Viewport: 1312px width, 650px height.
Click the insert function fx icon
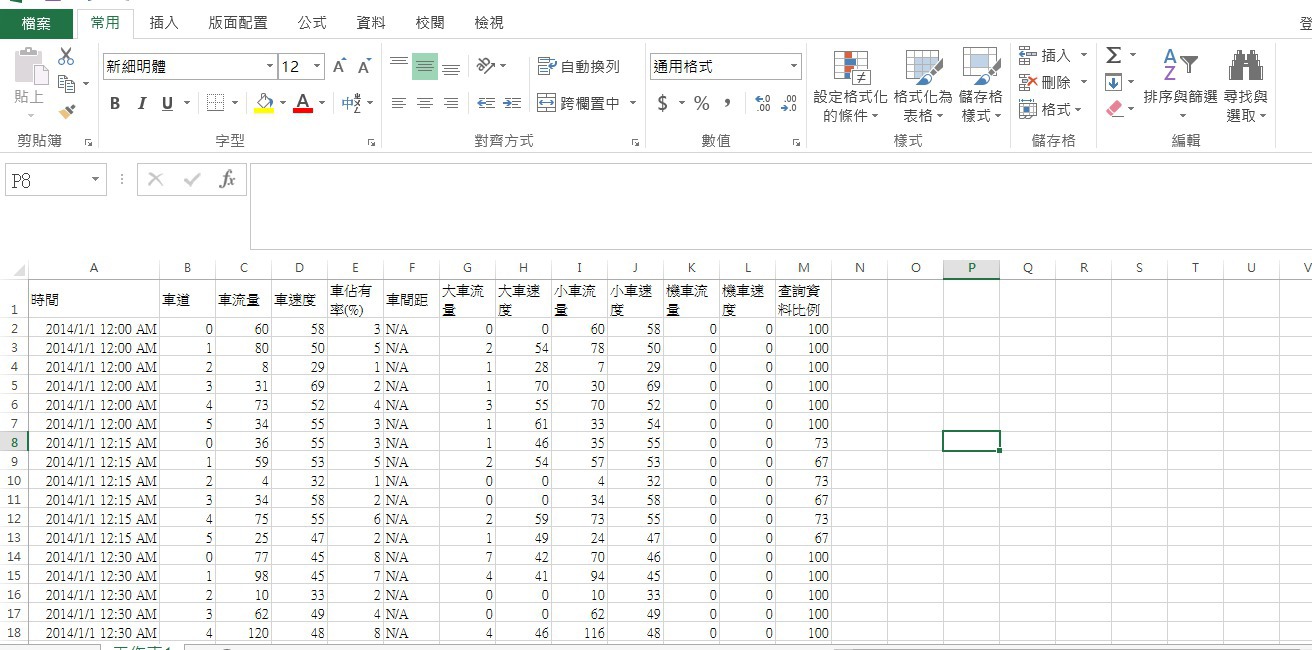click(227, 179)
